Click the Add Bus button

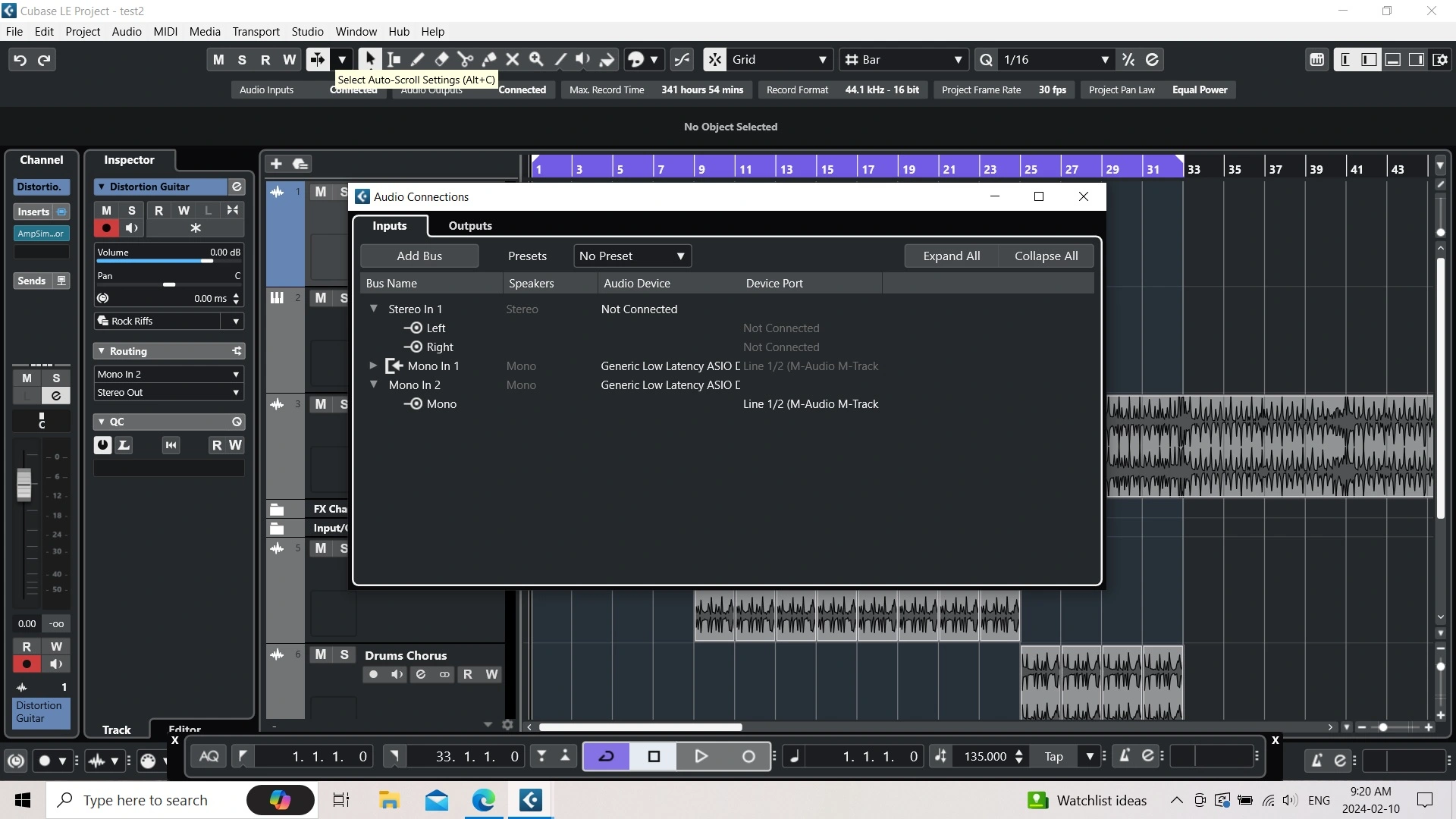pos(419,256)
